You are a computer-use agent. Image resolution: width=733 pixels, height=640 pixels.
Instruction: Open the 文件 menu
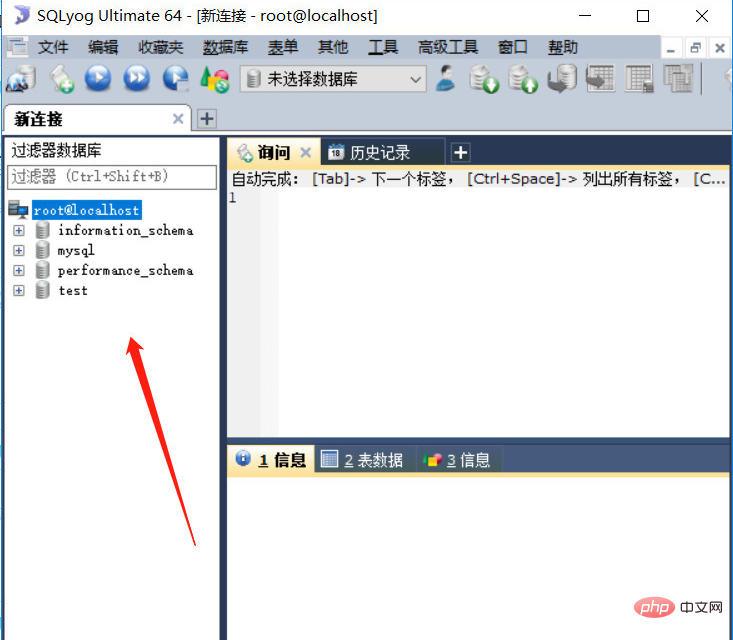(53, 47)
